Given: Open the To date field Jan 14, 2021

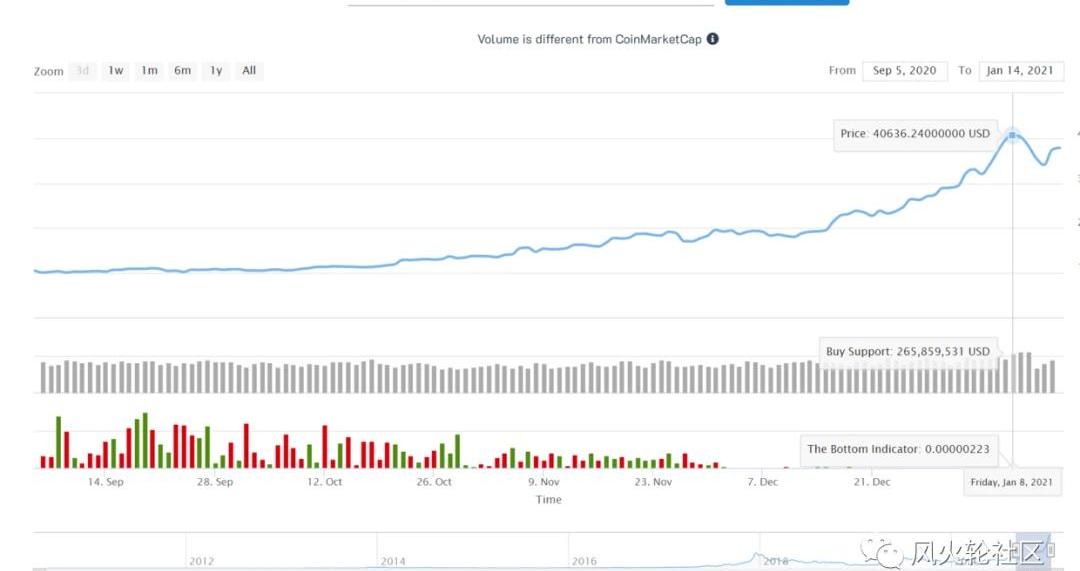Looking at the screenshot, I should [x=1021, y=71].
